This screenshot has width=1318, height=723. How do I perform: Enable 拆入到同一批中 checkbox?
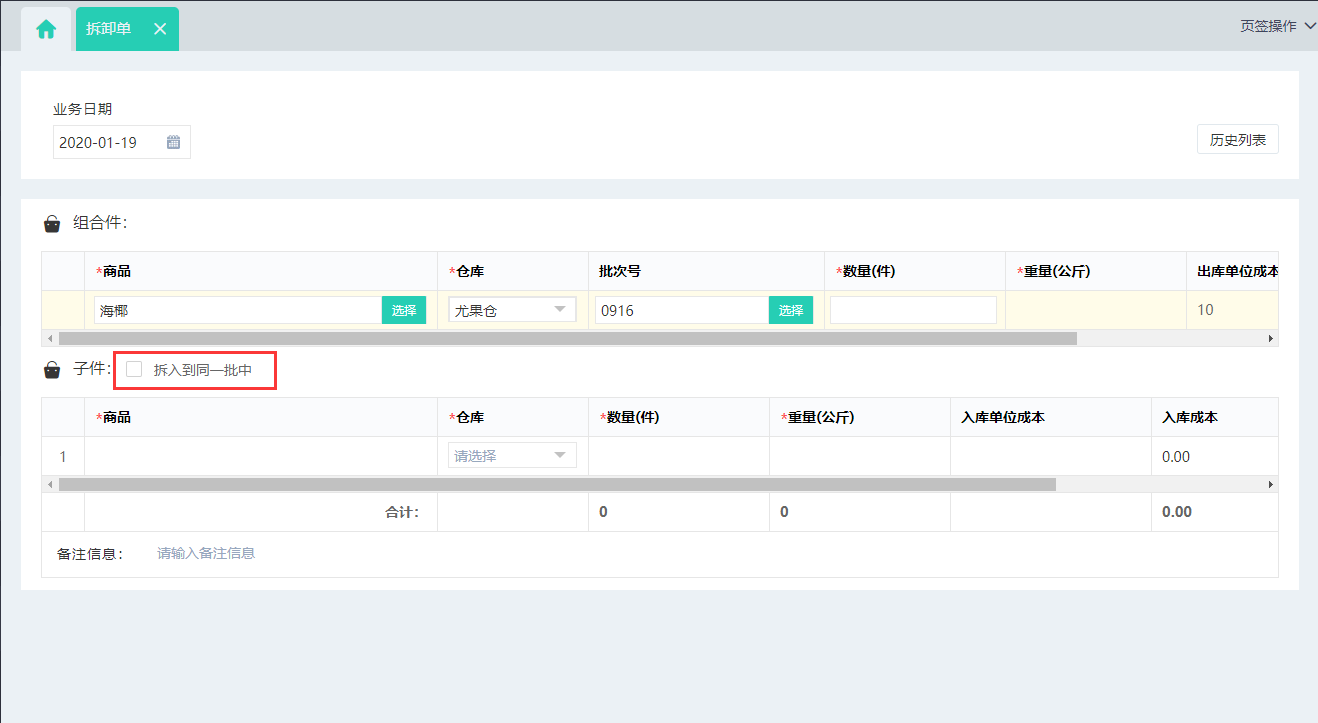(x=134, y=370)
